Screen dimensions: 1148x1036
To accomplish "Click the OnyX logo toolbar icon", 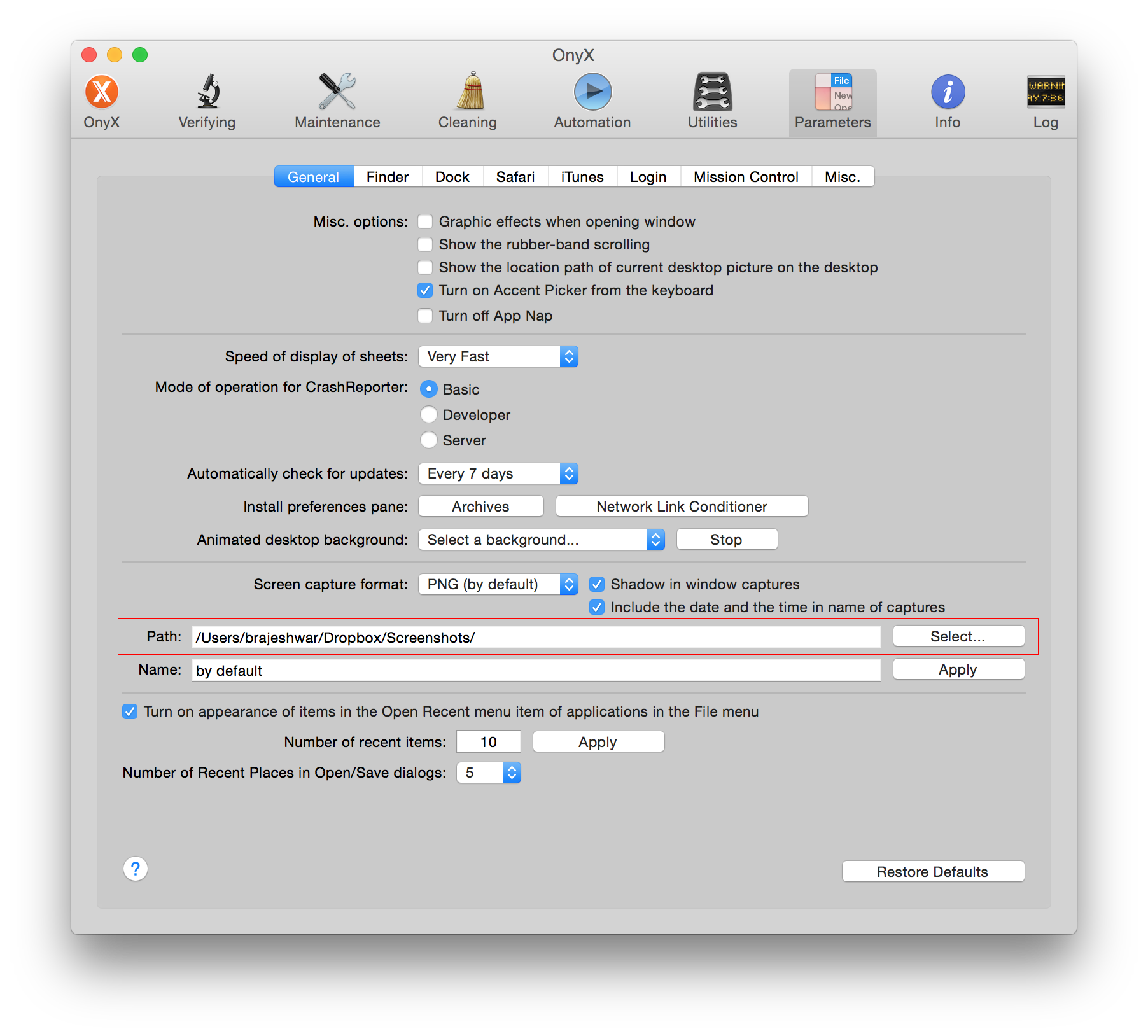I will 102,93.
